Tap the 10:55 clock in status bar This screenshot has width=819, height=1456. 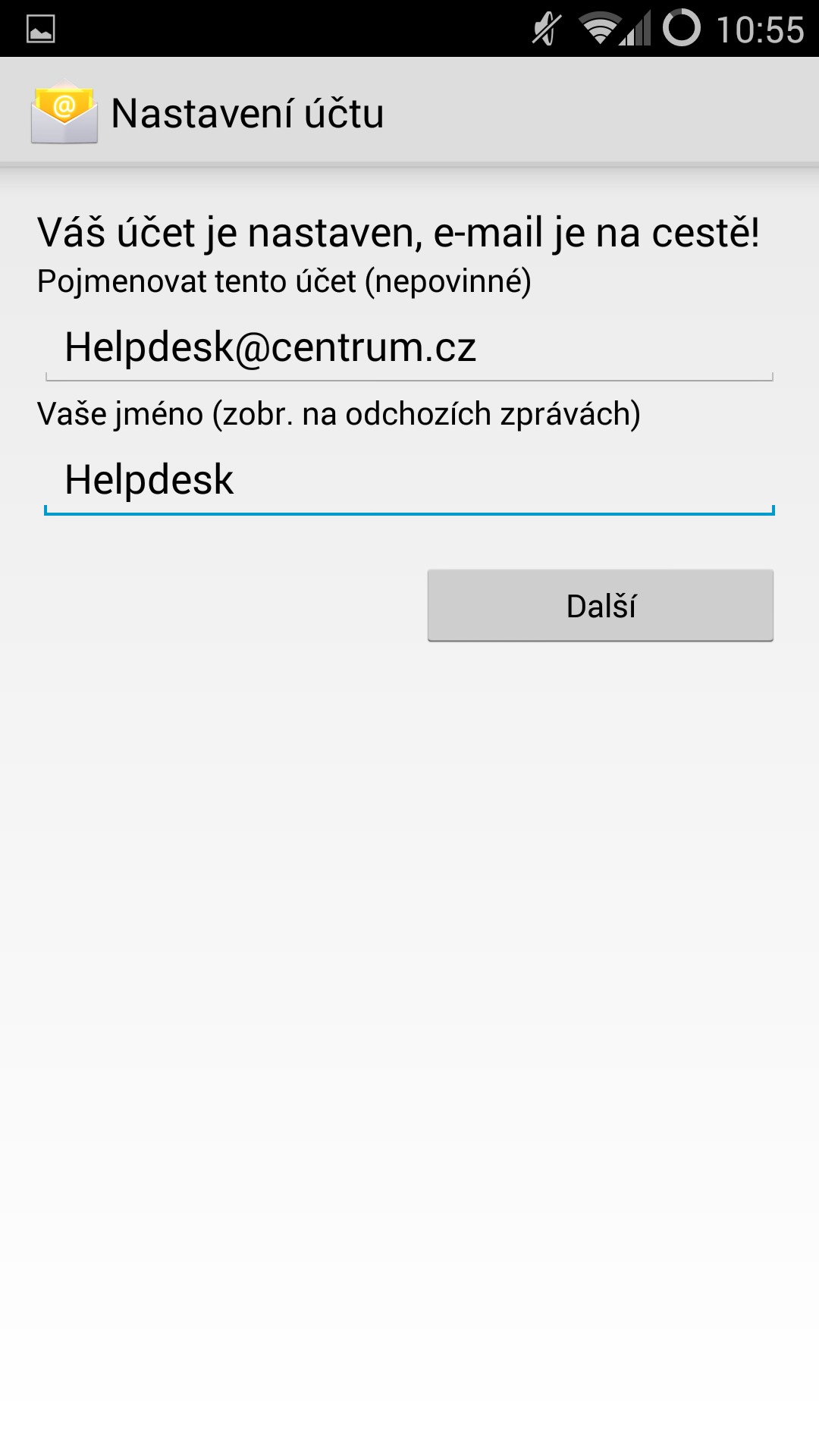[x=760, y=30]
